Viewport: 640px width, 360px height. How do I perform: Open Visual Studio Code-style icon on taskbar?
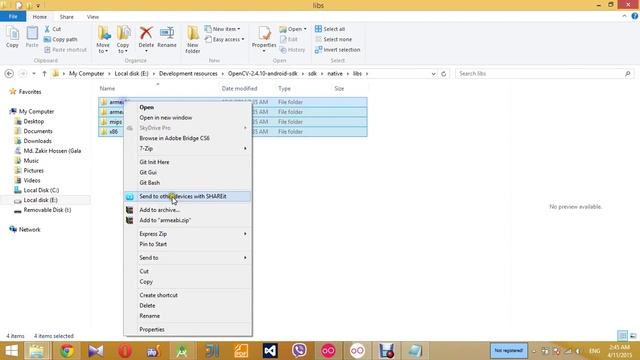point(270,351)
